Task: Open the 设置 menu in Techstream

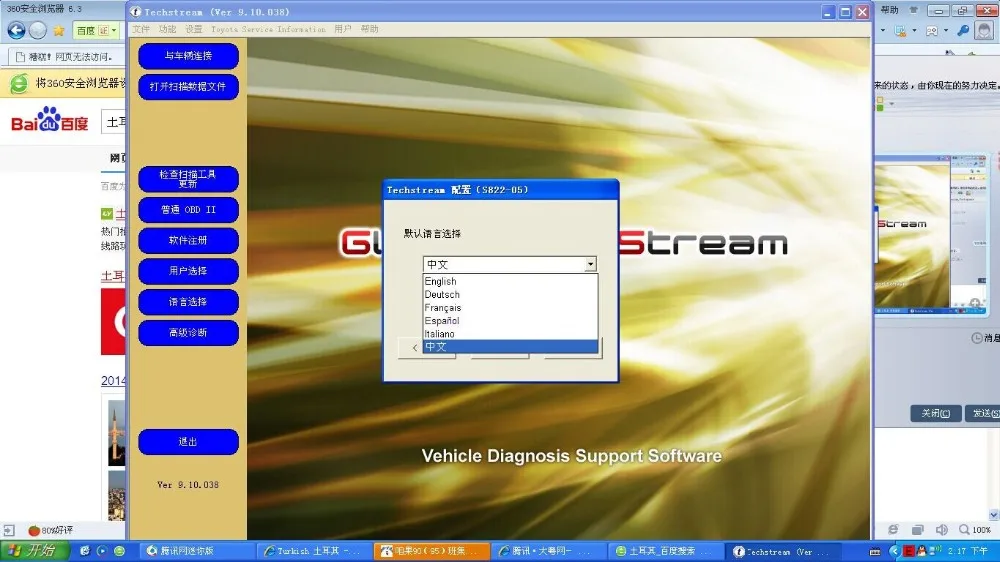Action: click(193, 29)
